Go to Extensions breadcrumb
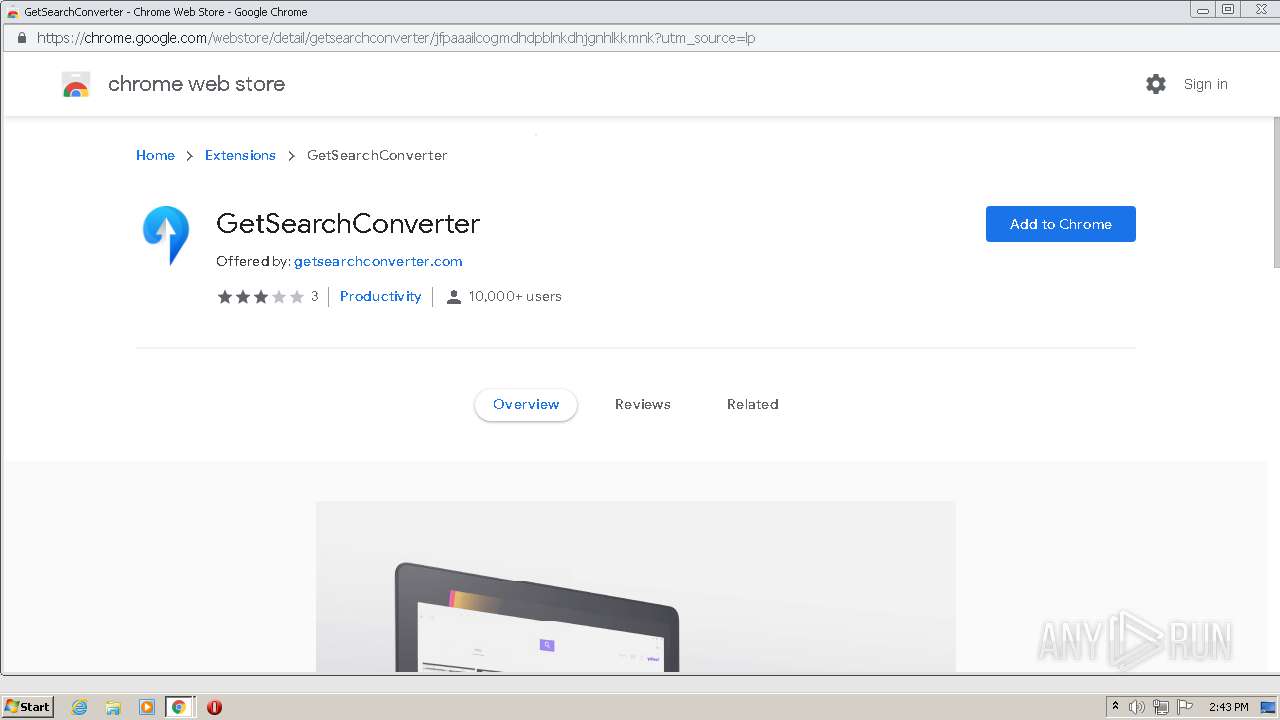 [240, 155]
